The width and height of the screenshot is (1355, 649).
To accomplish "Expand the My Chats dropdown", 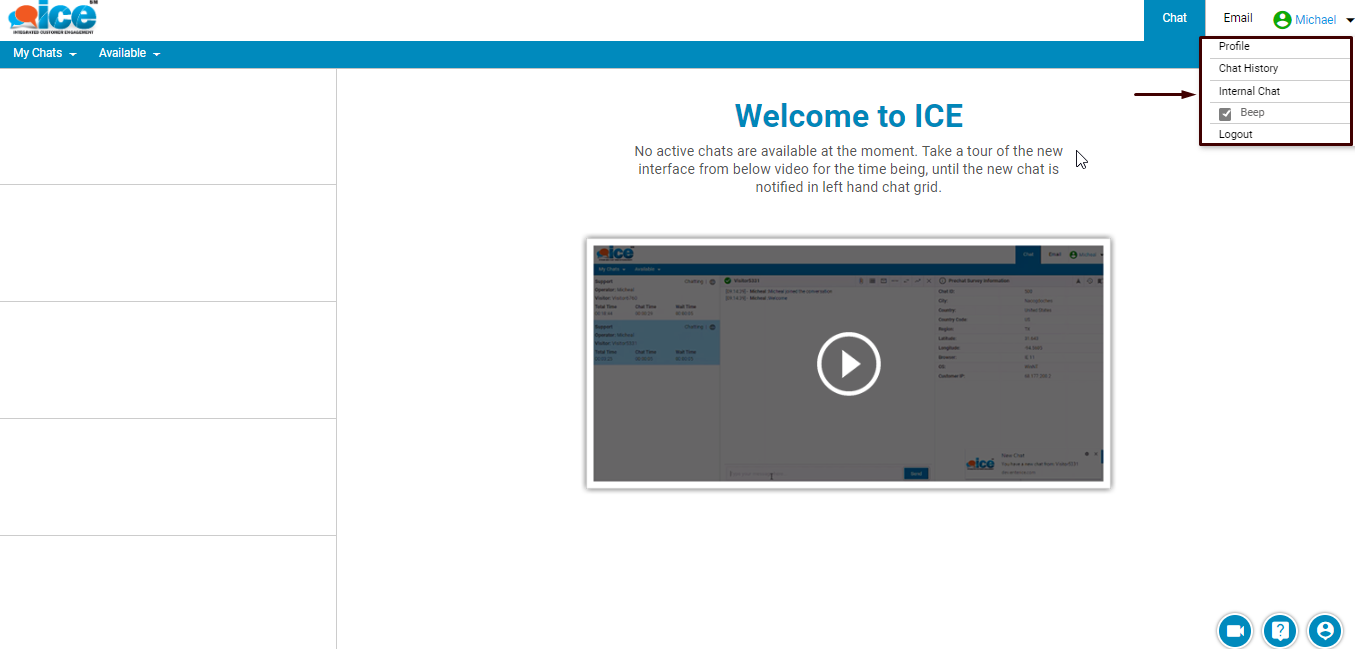I will pyautogui.click(x=44, y=54).
